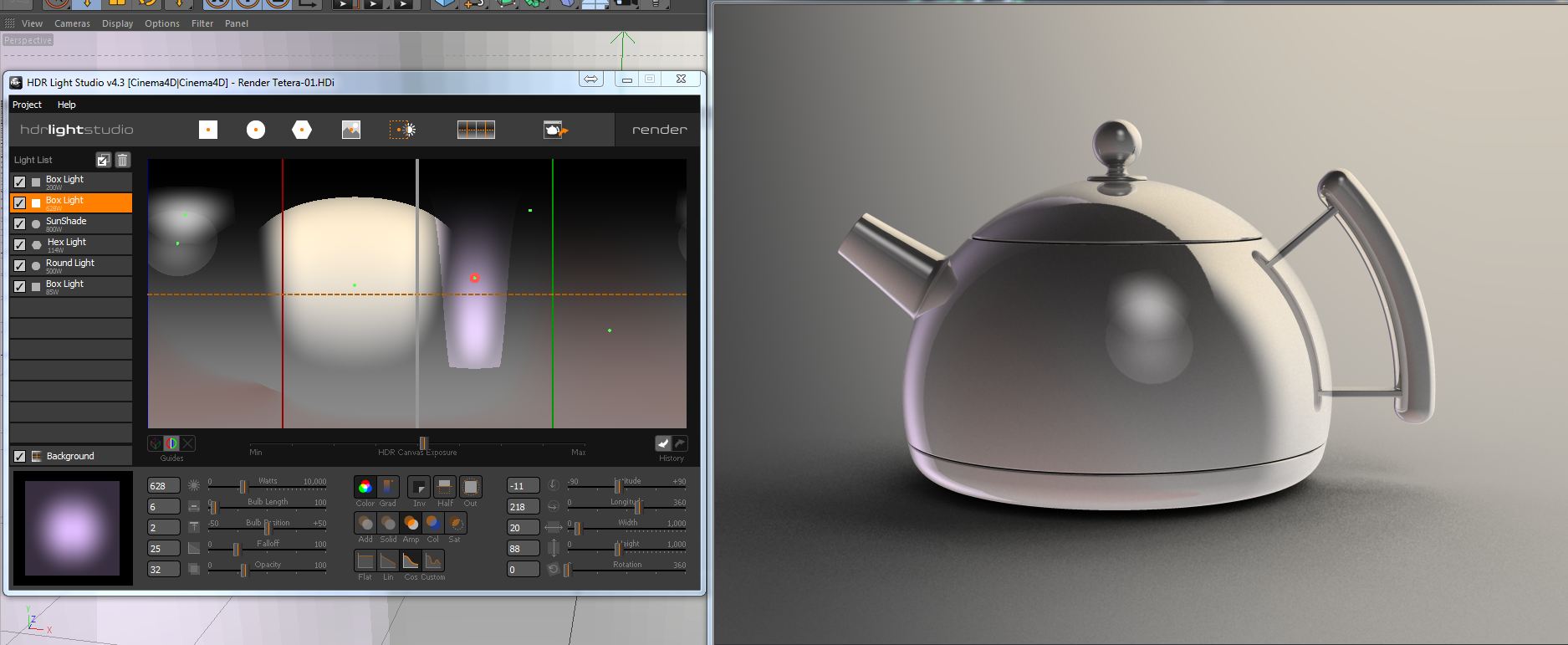This screenshot has width=1568, height=645.
Task: Click the Latitude value field showing -11
Action: pos(524,486)
